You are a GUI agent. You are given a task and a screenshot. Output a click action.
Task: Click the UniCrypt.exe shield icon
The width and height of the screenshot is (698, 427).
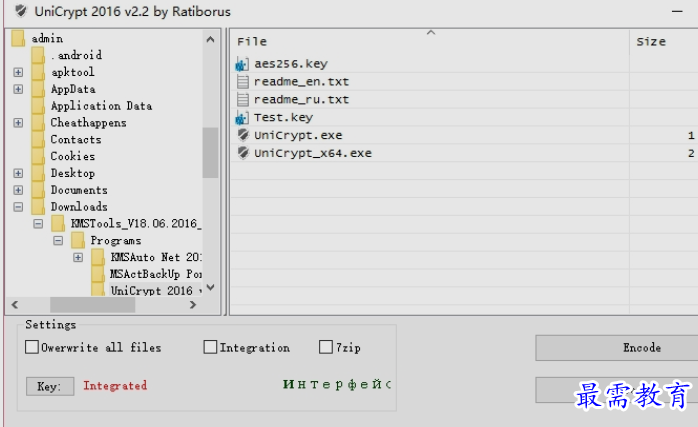[x=243, y=135]
